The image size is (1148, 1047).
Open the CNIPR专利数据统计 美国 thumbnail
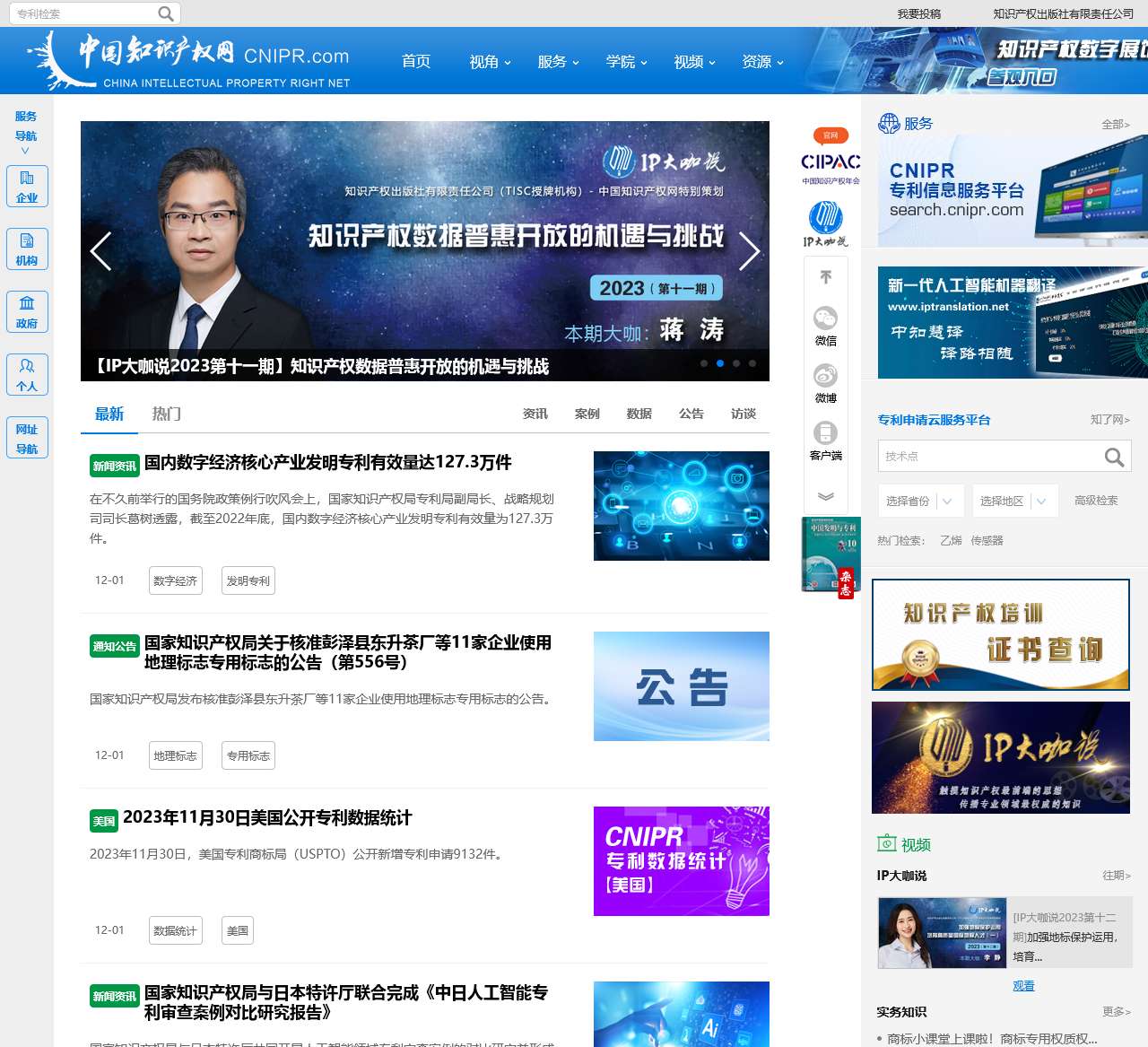tap(682, 861)
